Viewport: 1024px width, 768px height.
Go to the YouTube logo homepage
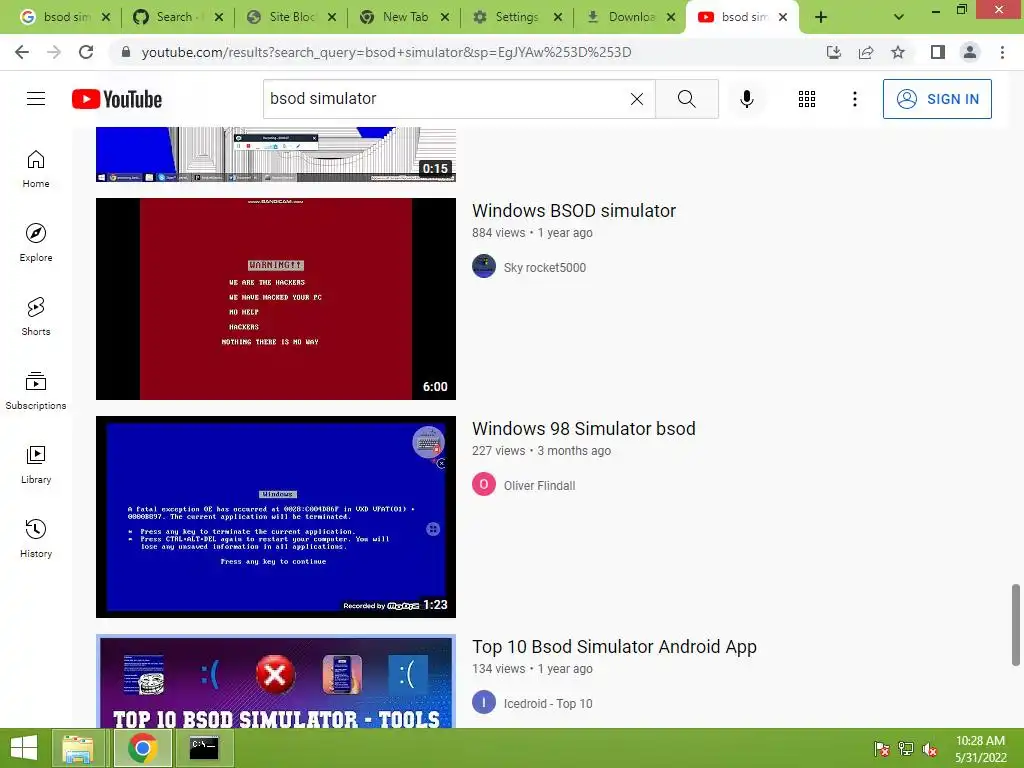pos(117,99)
